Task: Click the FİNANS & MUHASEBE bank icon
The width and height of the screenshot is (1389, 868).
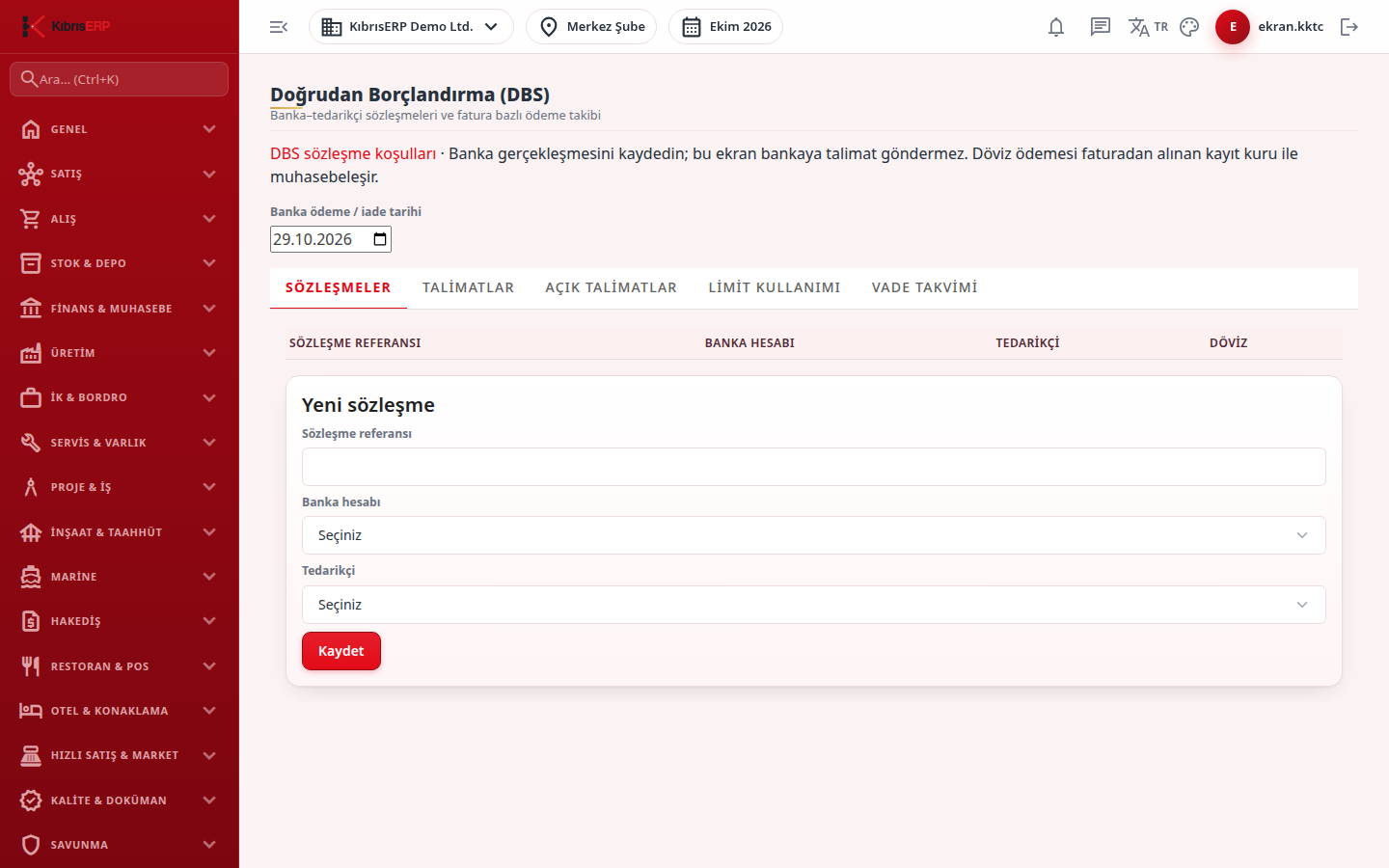Action: (x=31, y=309)
